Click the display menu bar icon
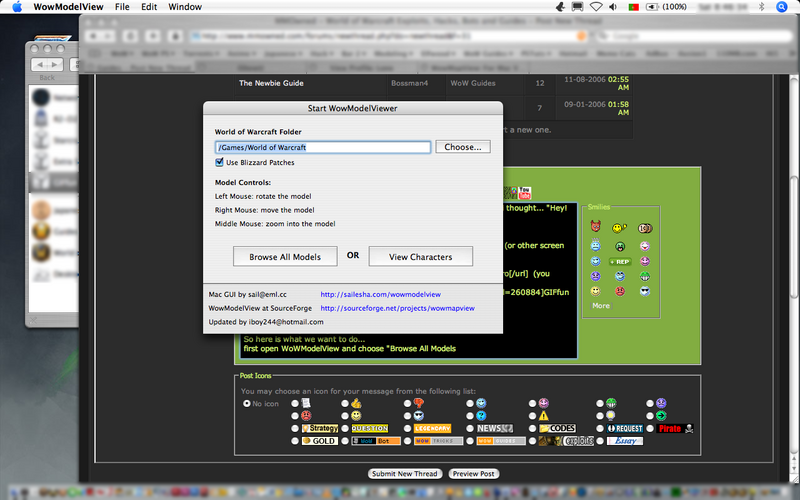800x500 pixels. pyautogui.click(x=577, y=7)
